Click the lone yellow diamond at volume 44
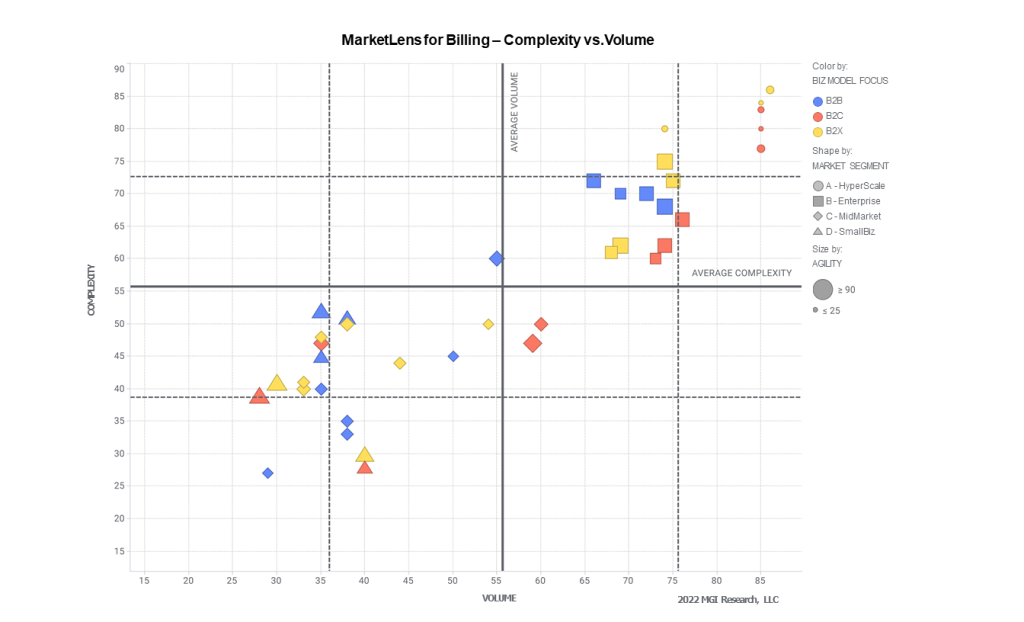This screenshot has width=1024, height=622. 400,363
